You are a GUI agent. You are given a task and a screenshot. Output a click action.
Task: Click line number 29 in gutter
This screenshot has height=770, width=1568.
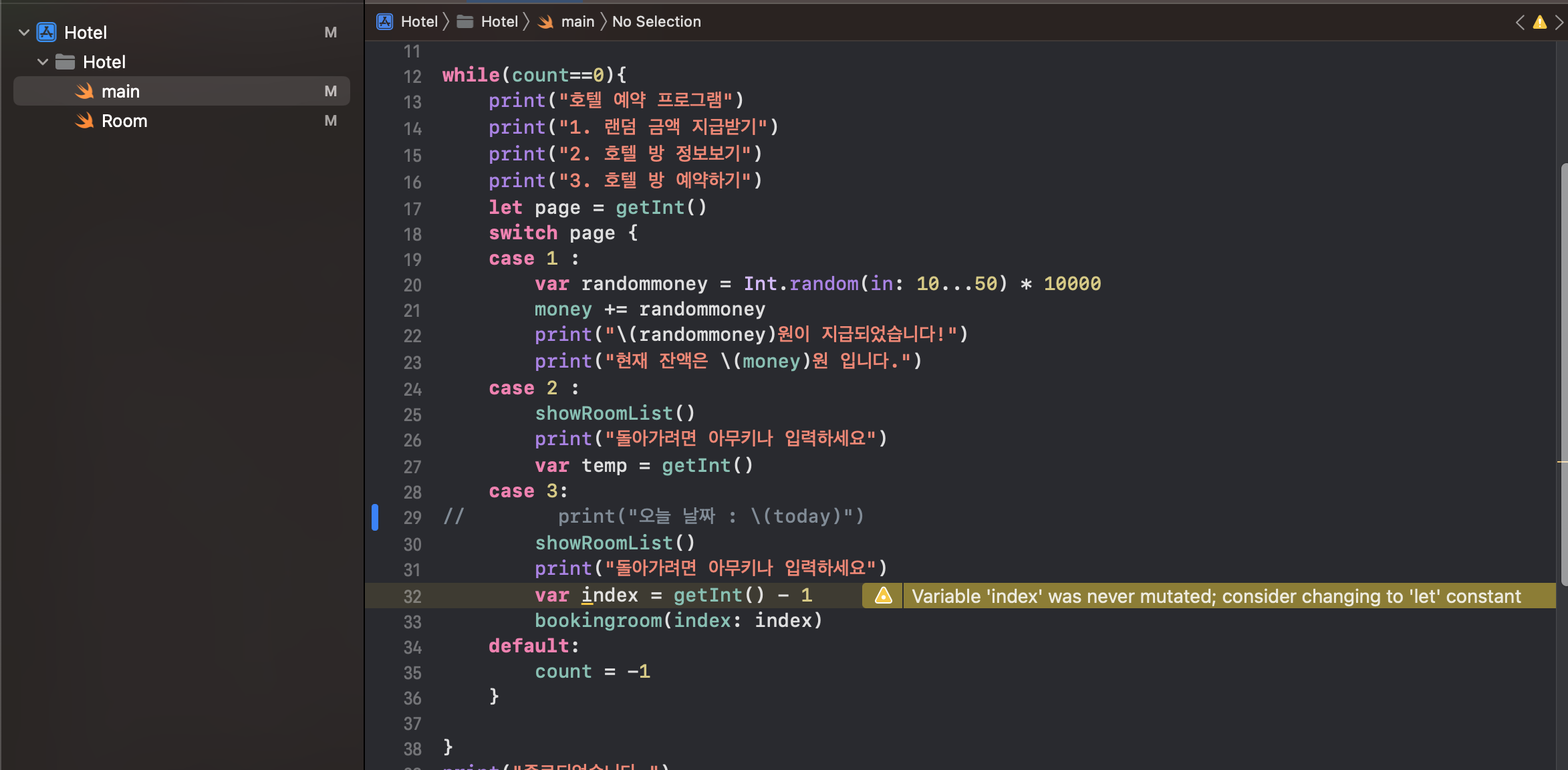pos(412,517)
